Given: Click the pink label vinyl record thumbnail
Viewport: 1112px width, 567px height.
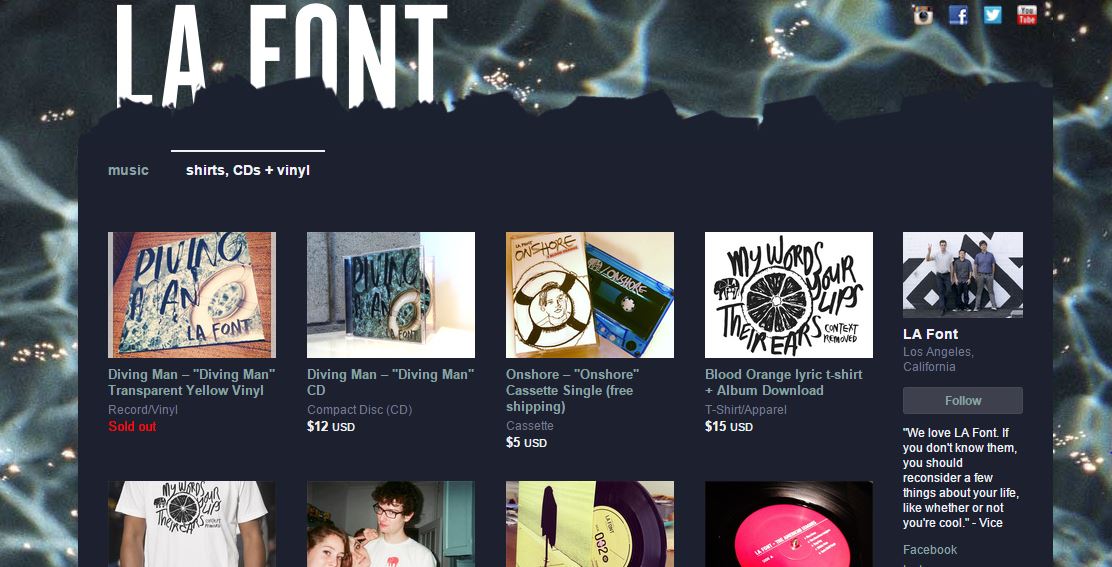Looking at the screenshot, I should tap(789, 524).
